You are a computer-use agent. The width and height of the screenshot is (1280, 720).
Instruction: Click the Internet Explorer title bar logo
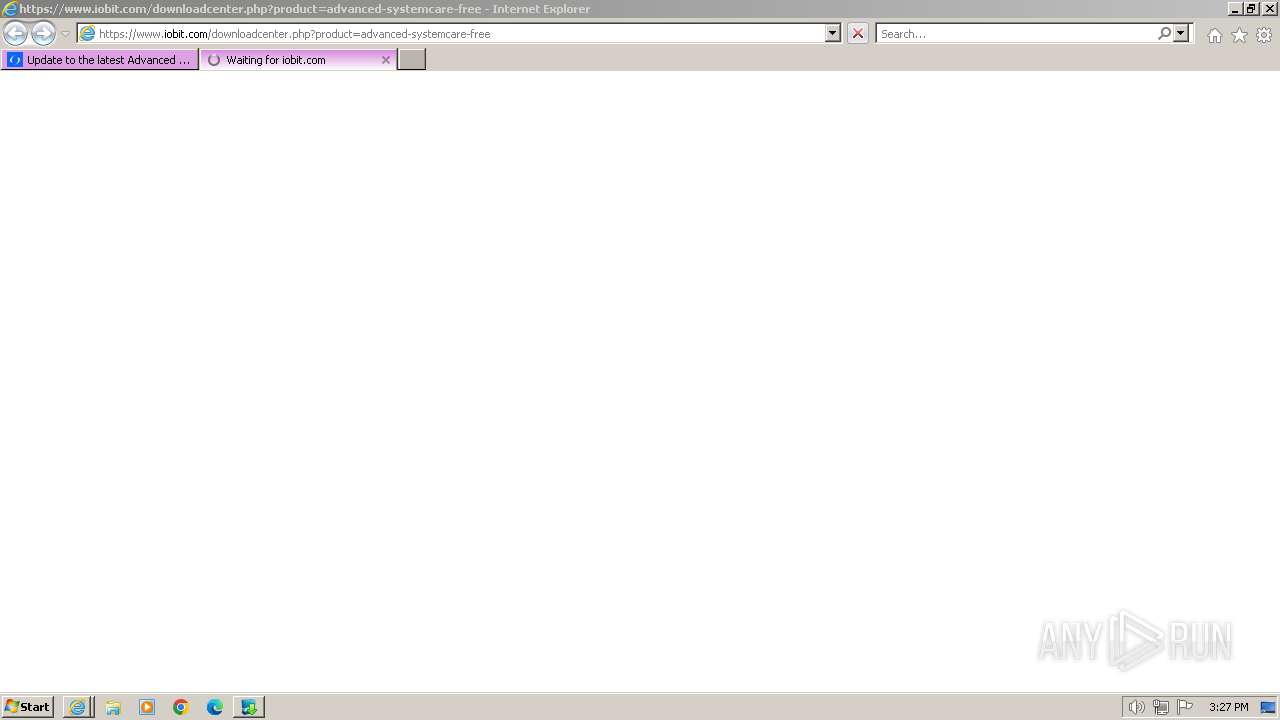(10, 9)
